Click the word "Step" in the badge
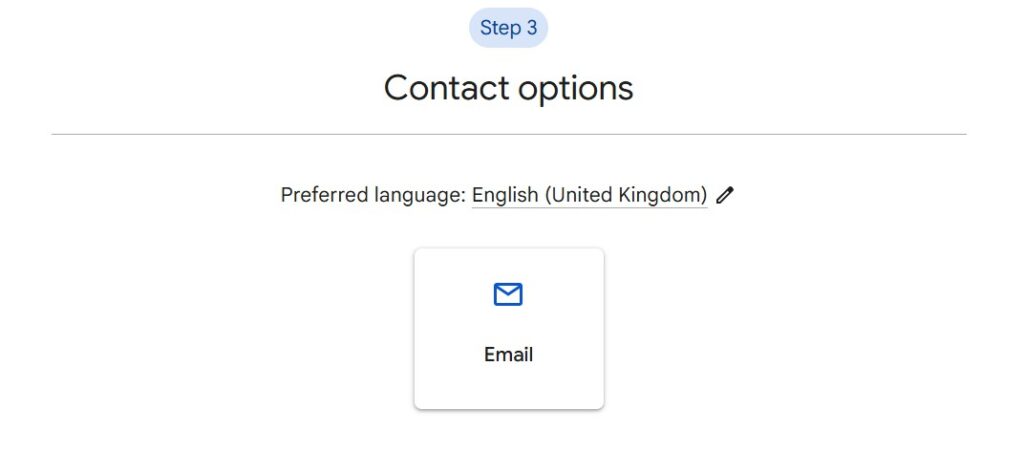 click(499, 28)
